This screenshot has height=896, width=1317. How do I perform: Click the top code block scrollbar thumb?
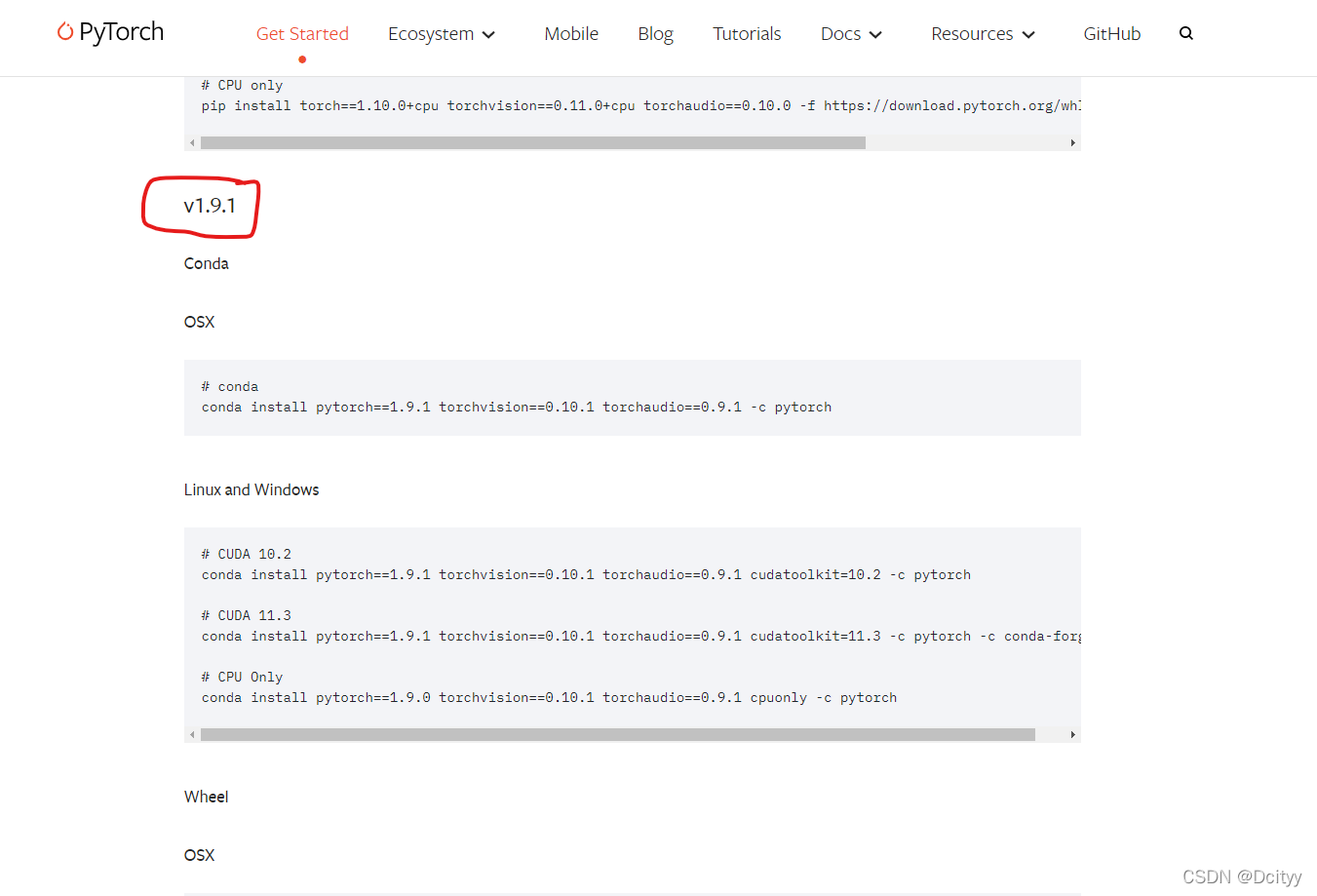[533, 142]
